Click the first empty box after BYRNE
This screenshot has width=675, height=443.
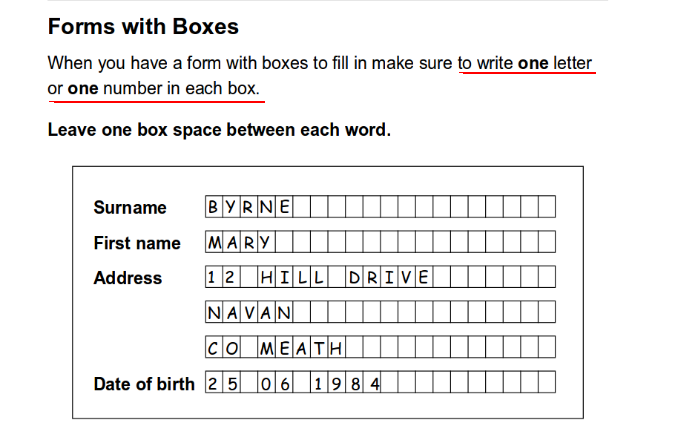point(302,208)
